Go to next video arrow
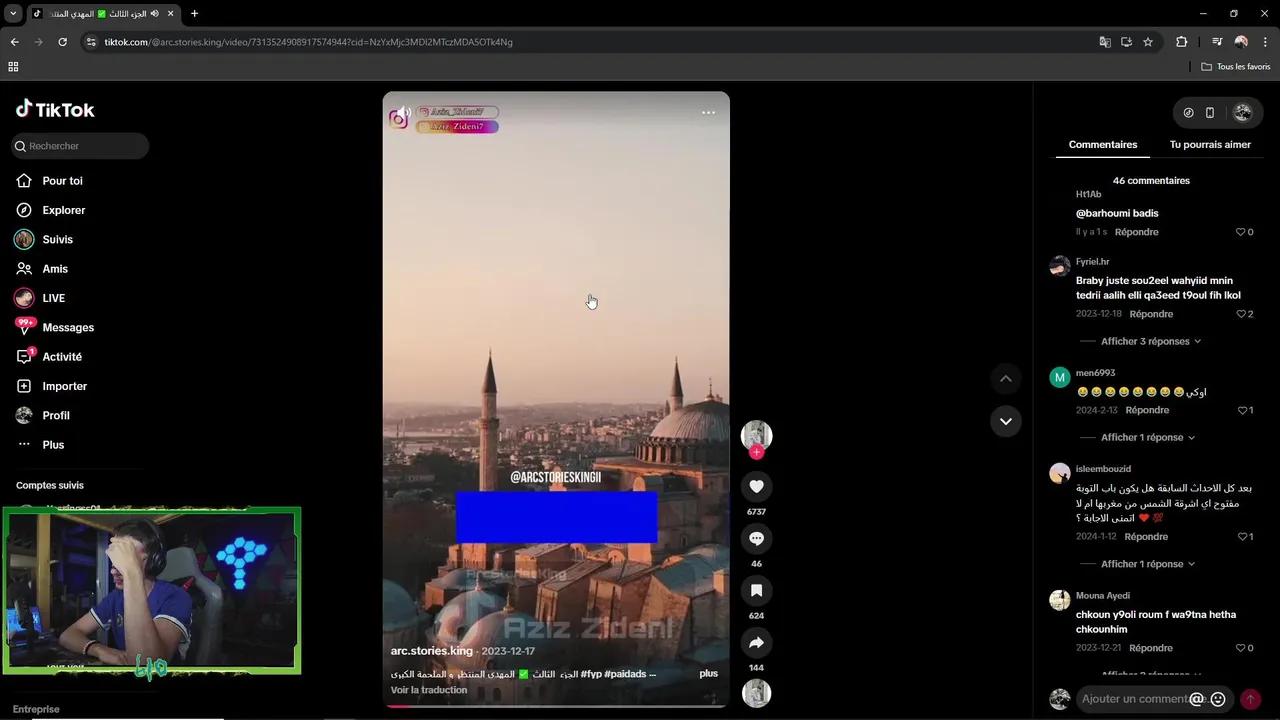This screenshot has width=1280, height=720. [1006, 421]
